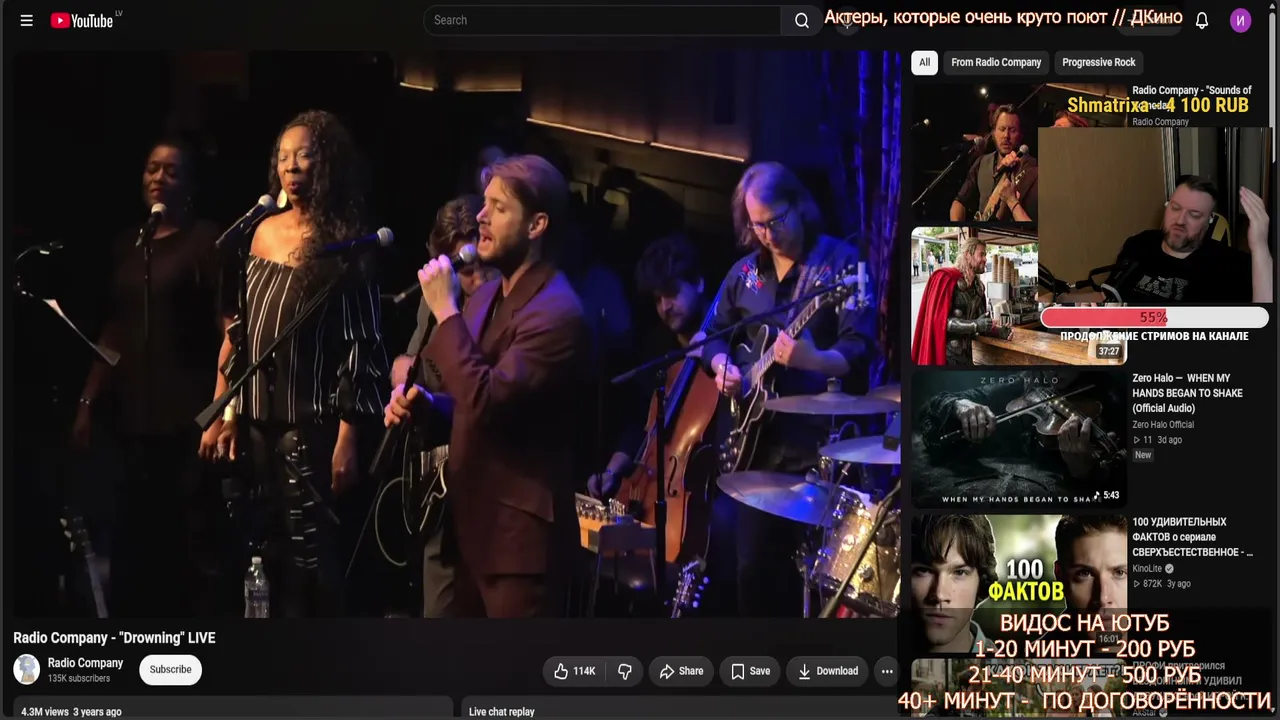Viewport: 1280px width, 720px height.
Task: Open 100 УДИВИТЕЛЬНЫХ ФАКТОВ video title
Action: click(x=1192, y=537)
